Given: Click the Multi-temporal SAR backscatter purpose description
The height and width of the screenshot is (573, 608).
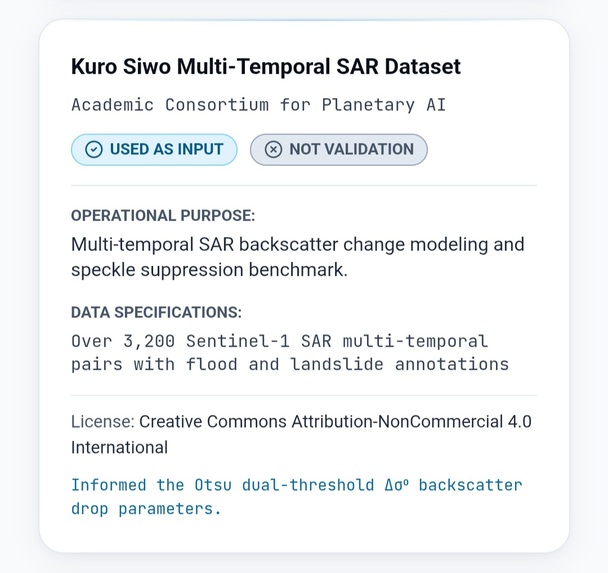Looking at the screenshot, I should [x=298, y=257].
